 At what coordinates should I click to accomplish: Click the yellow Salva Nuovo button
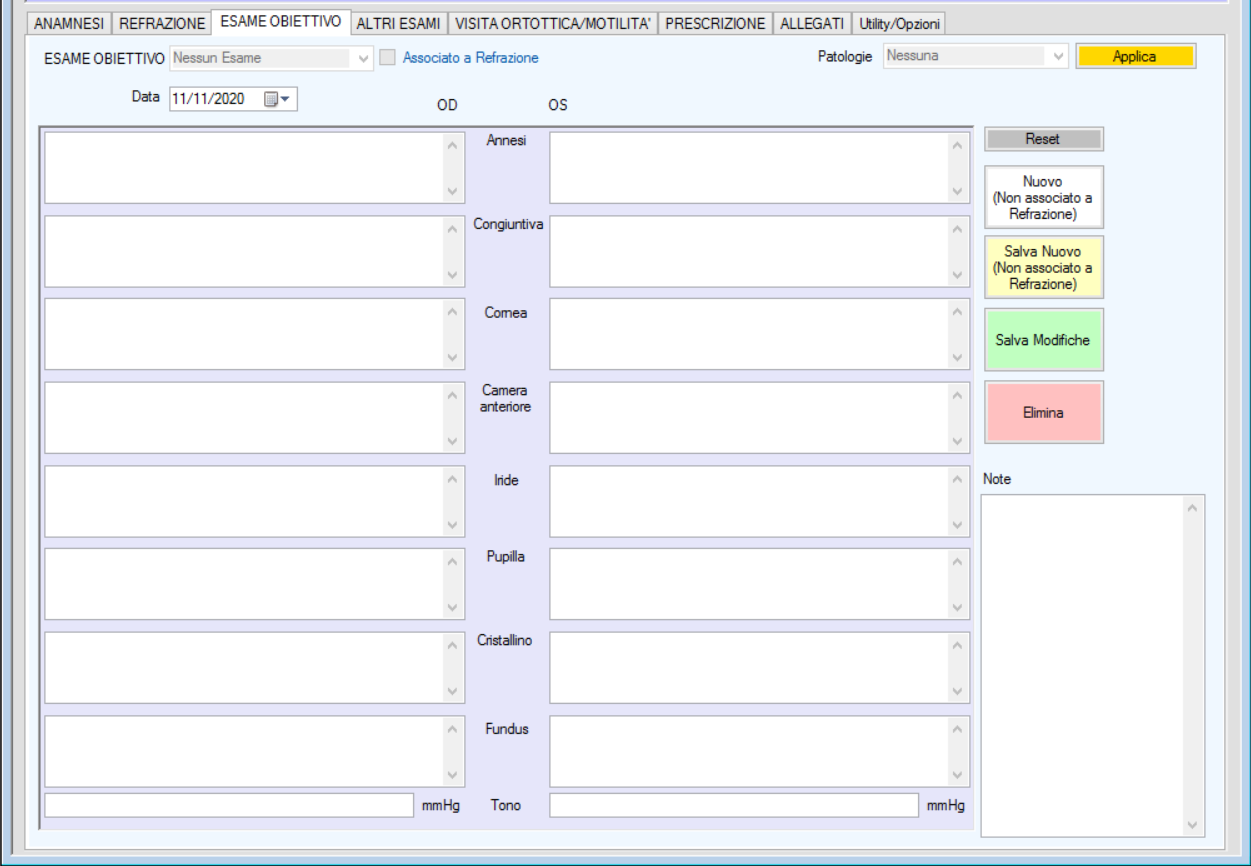pos(1043,268)
